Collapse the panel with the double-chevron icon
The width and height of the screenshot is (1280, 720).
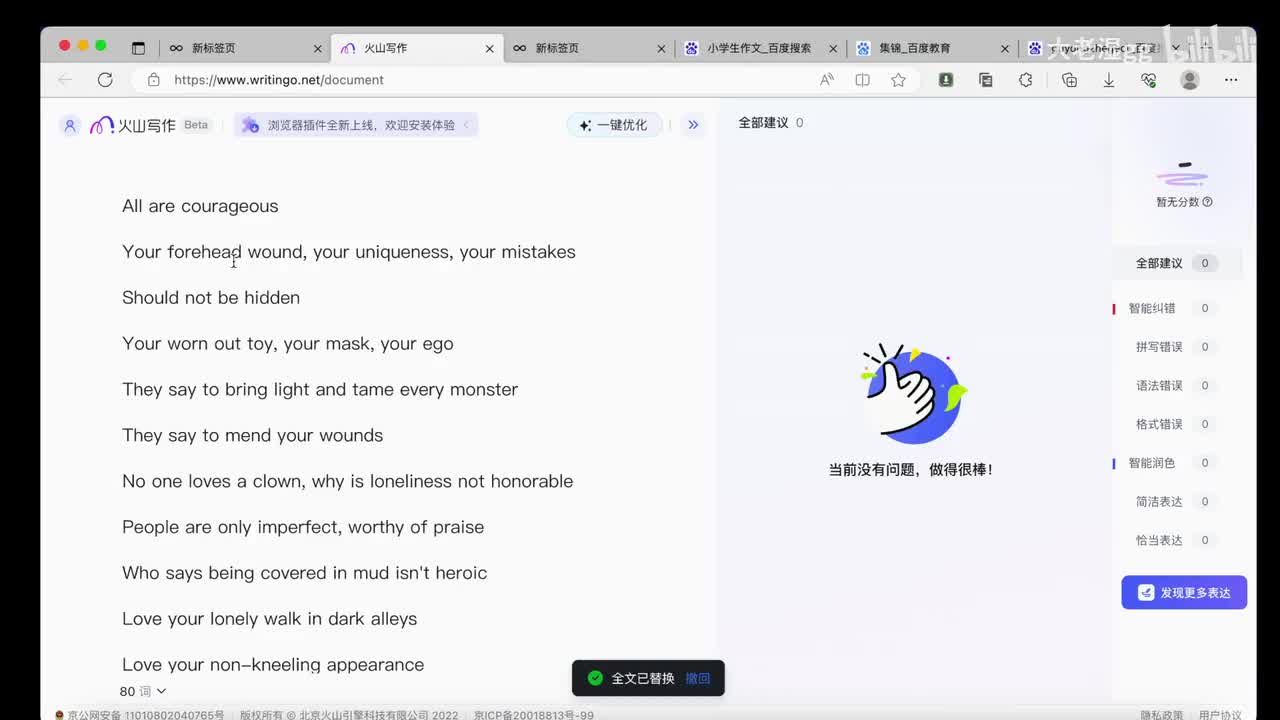point(693,125)
